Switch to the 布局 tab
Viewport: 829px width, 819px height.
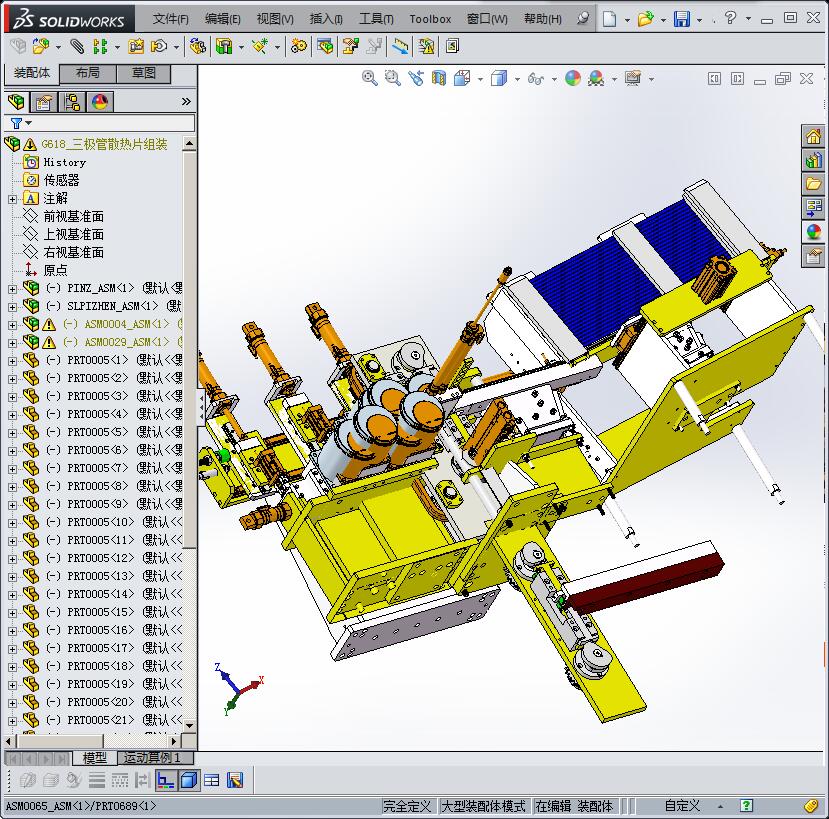pyautogui.click(x=87, y=73)
